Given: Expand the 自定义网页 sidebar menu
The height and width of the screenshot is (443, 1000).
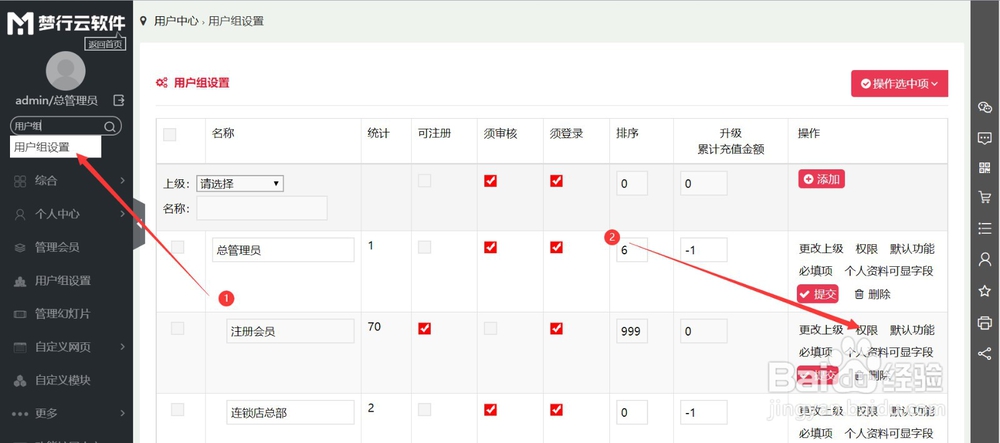Looking at the screenshot, I should [x=66, y=347].
